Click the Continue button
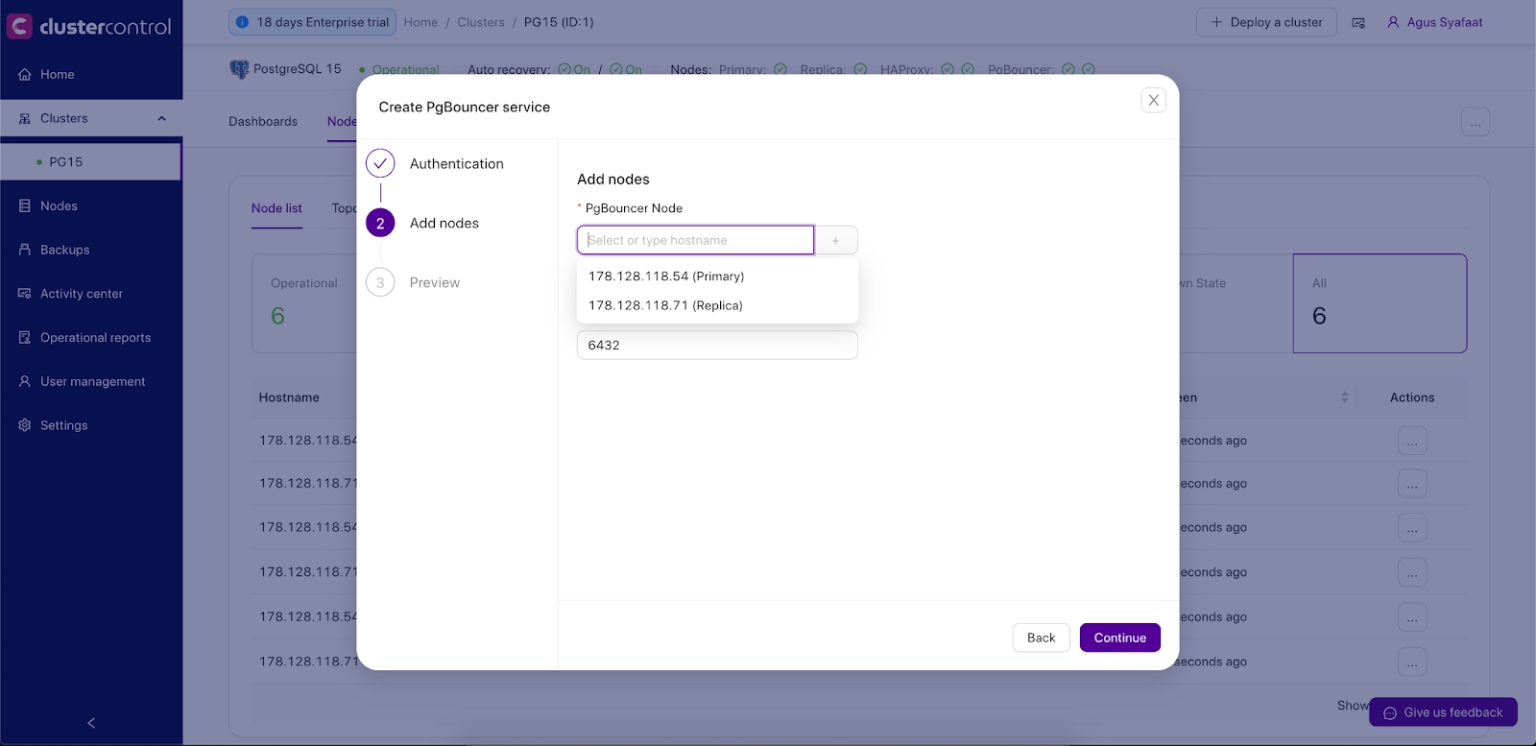Screen dimensions: 1536x746 pyautogui.click(x=1119, y=637)
